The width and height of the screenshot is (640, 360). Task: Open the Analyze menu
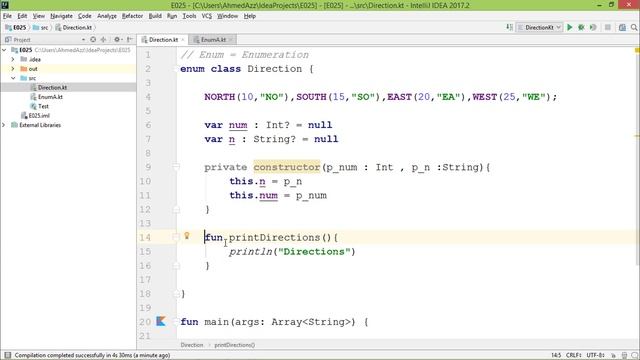click(x=107, y=16)
